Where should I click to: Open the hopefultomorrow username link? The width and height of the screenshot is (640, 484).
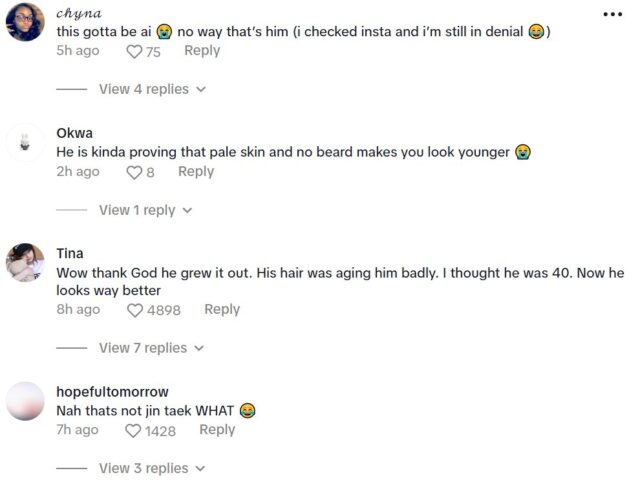[x=112, y=392]
